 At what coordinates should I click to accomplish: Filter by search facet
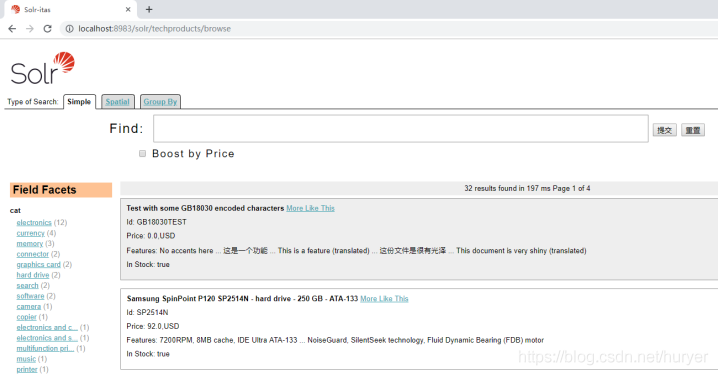pos(27,286)
